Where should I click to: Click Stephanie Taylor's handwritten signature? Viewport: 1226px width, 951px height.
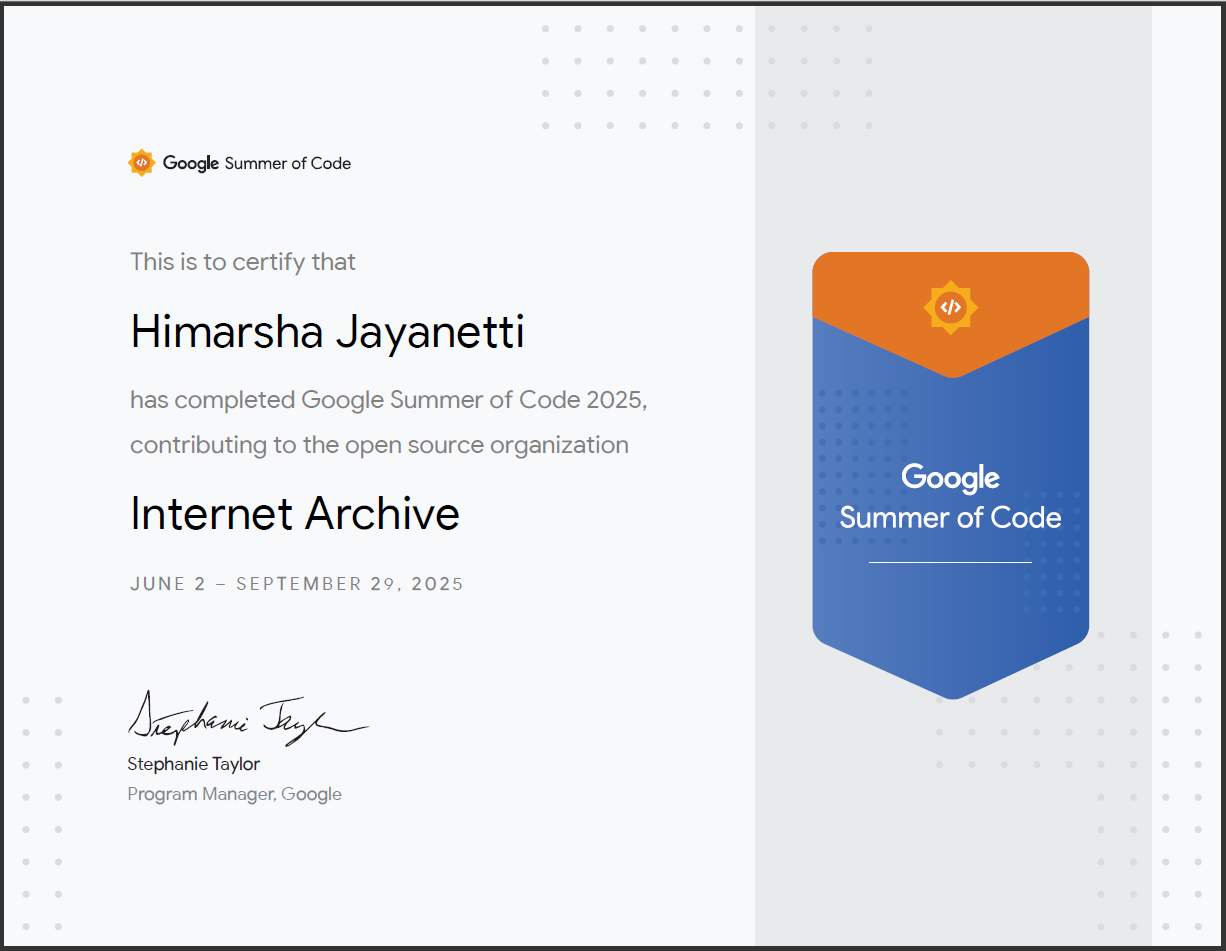245,718
